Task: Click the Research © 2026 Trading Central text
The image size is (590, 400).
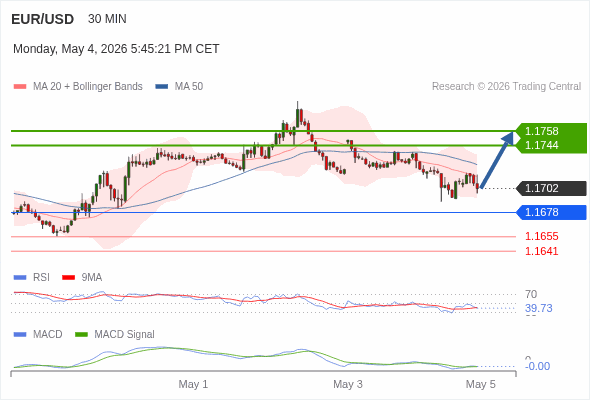Action: 506,87
